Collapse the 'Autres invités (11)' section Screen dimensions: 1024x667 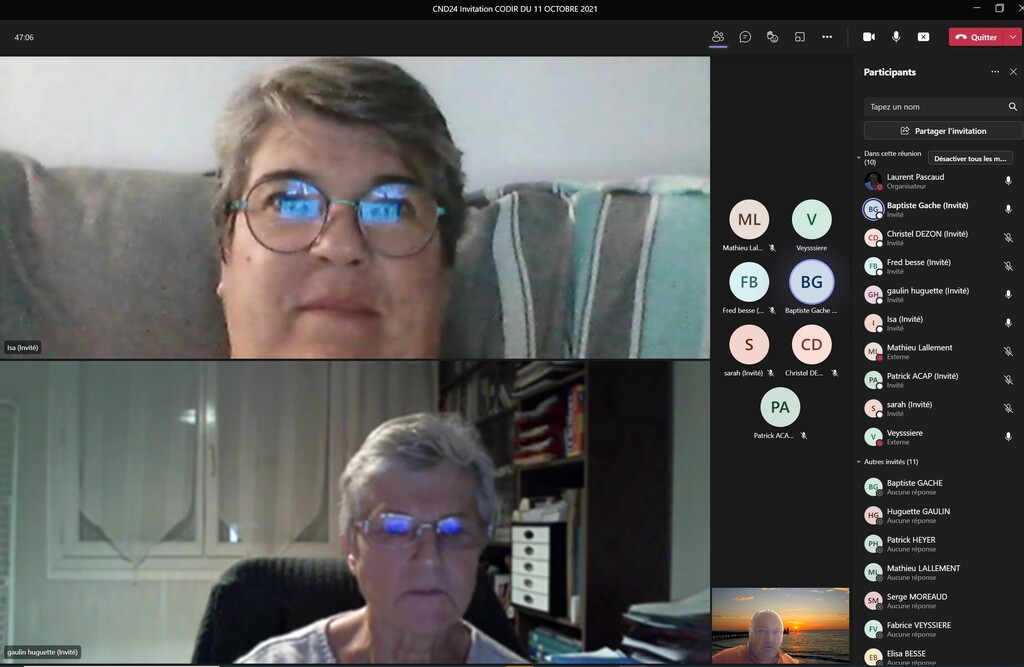pos(859,462)
